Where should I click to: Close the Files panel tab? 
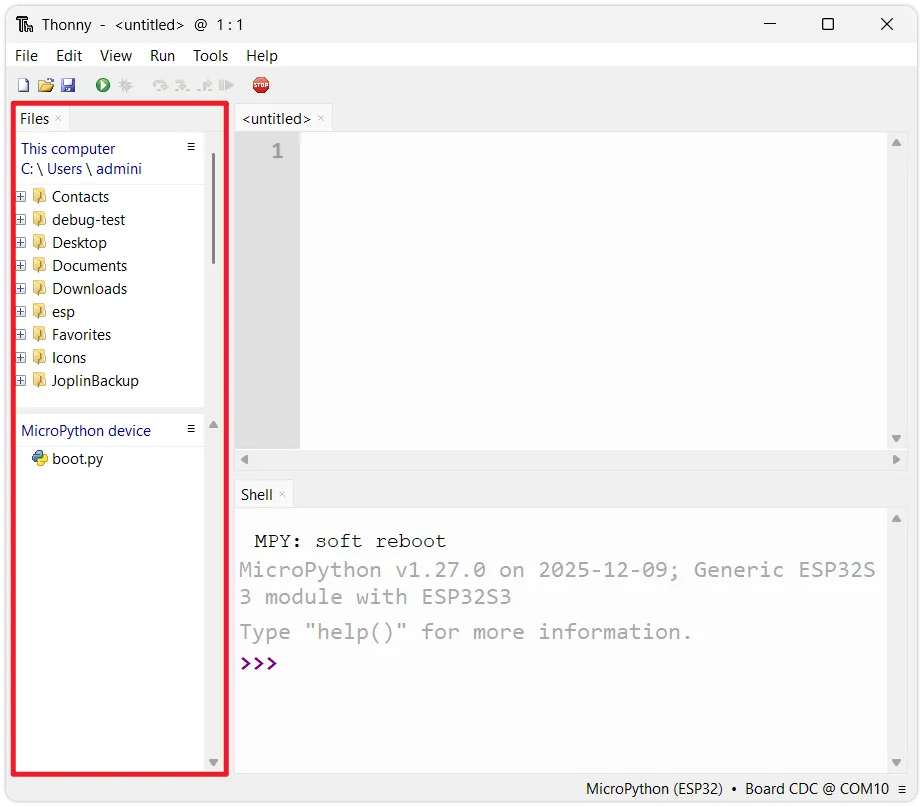click(58, 118)
